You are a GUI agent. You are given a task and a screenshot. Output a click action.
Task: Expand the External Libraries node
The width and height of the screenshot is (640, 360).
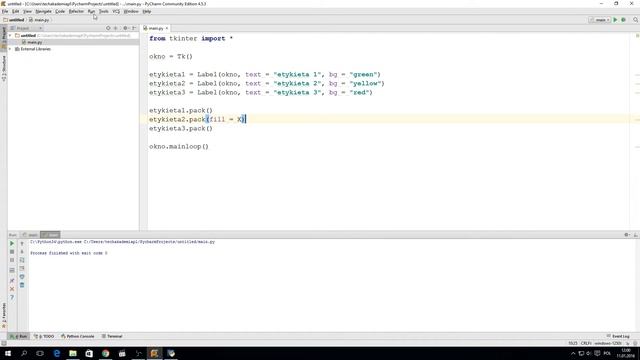[10, 49]
